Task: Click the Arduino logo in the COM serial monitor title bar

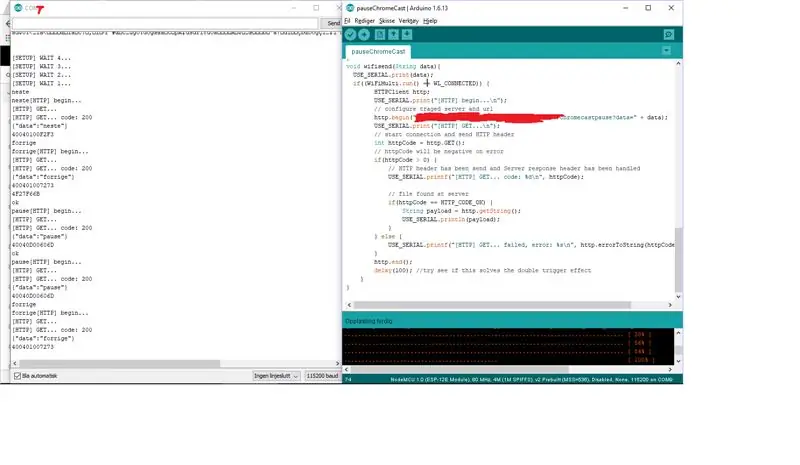Action: 18,8
